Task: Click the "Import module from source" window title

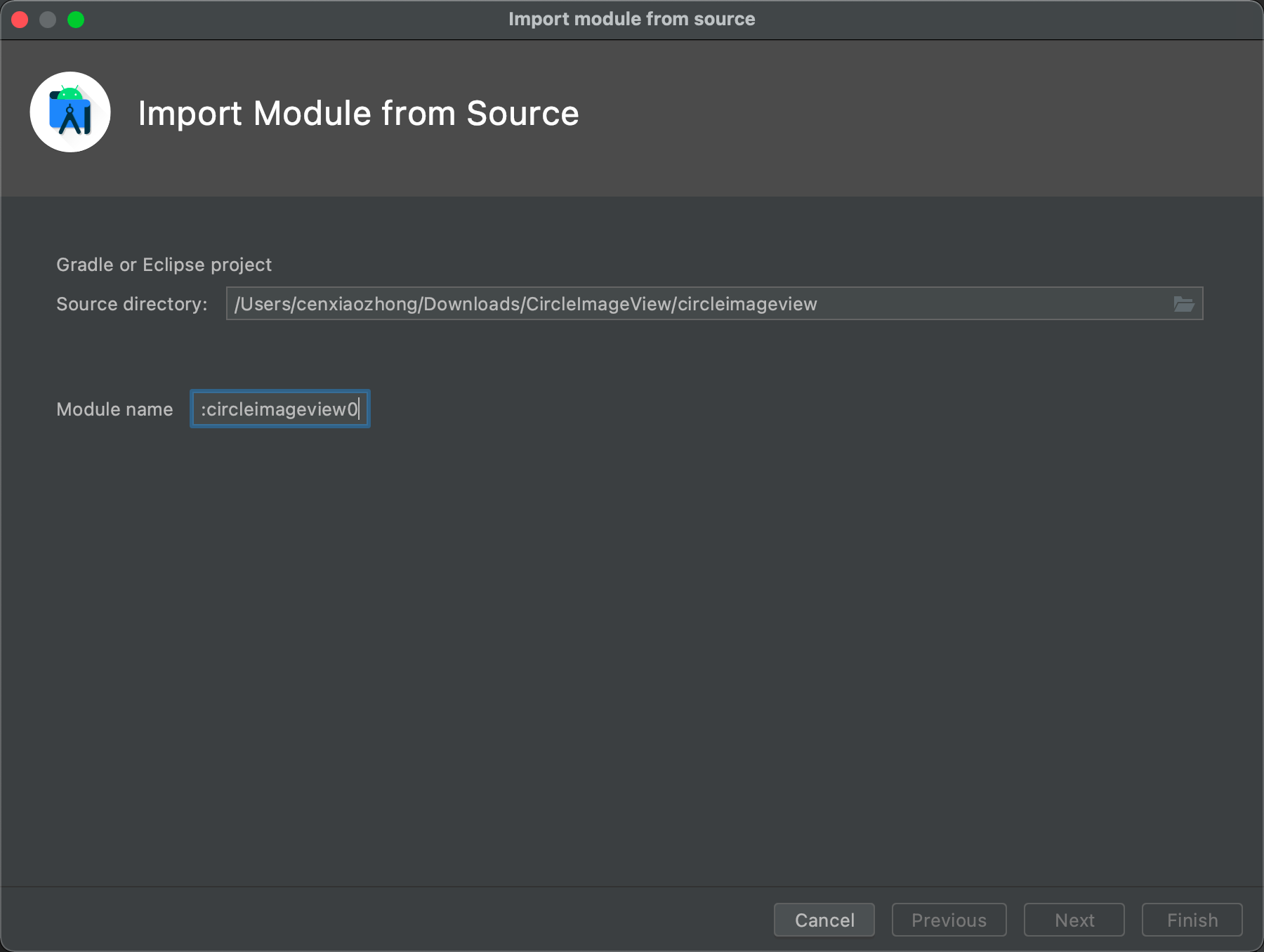Action: (x=631, y=19)
